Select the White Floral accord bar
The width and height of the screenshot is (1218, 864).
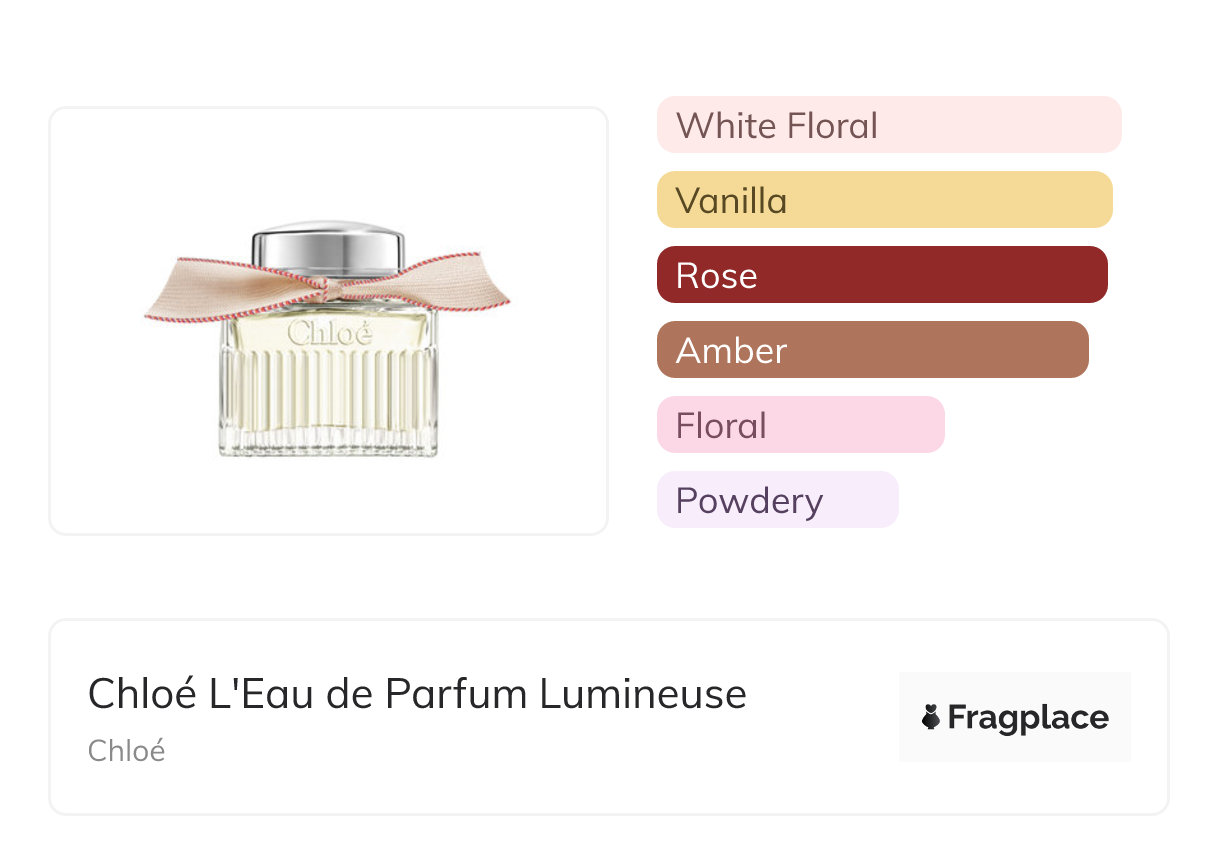(x=888, y=125)
